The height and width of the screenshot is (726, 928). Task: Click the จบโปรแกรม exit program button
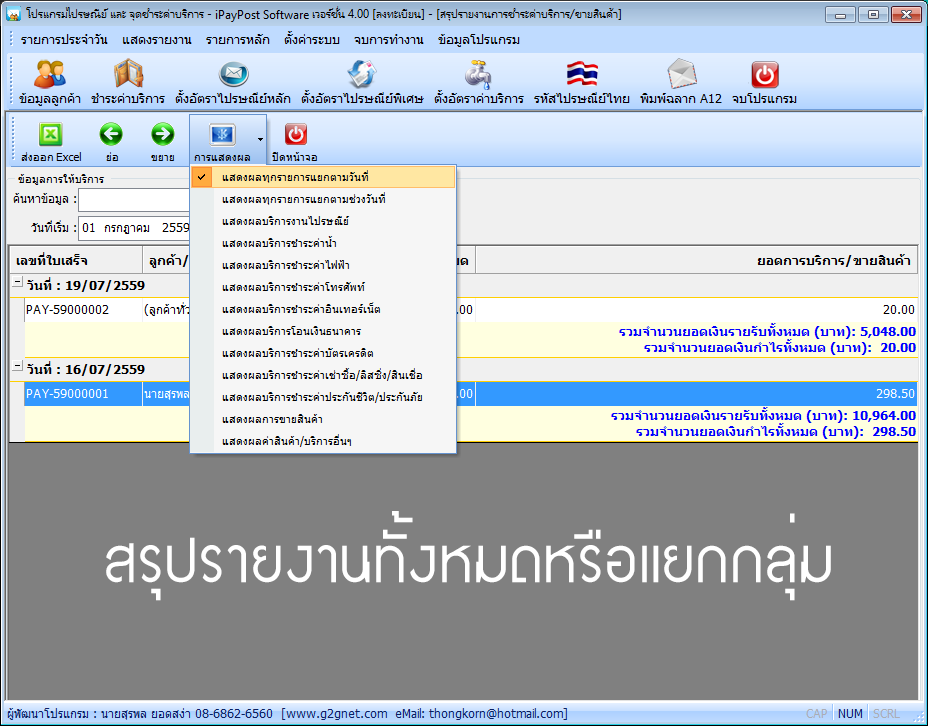click(764, 82)
